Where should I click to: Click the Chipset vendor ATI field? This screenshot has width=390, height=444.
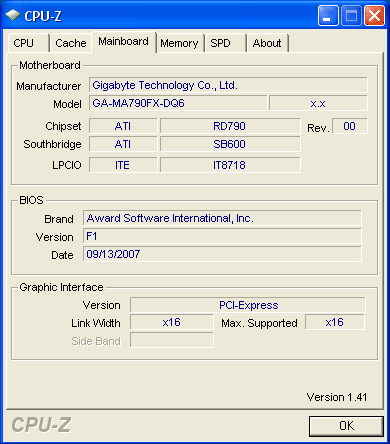123,126
